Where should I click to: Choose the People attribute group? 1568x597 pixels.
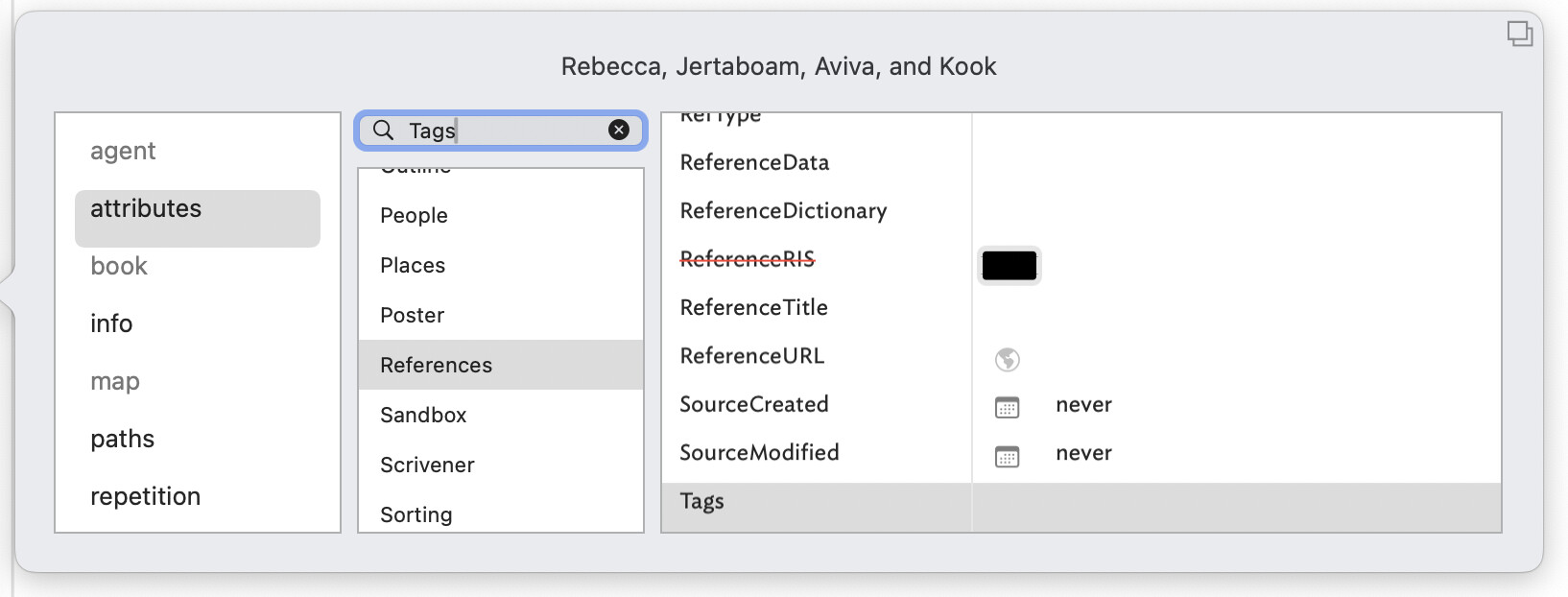pyautogui.click(x=414, y=216)
